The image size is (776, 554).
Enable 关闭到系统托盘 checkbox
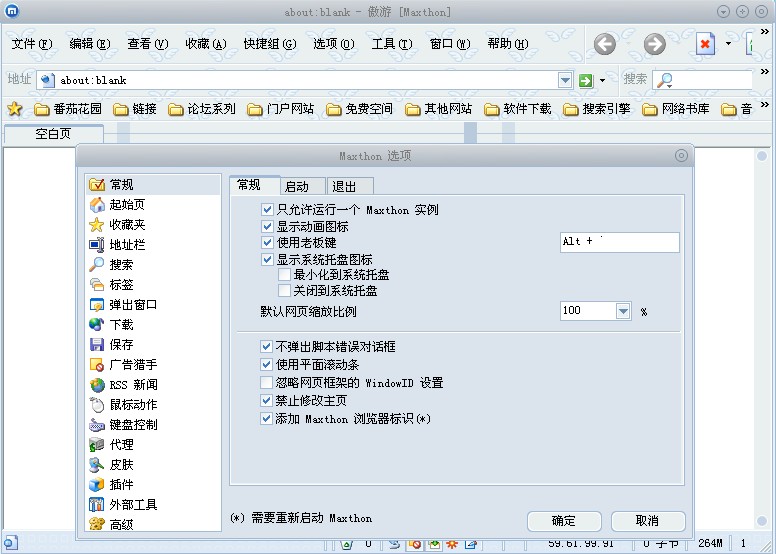284,290
